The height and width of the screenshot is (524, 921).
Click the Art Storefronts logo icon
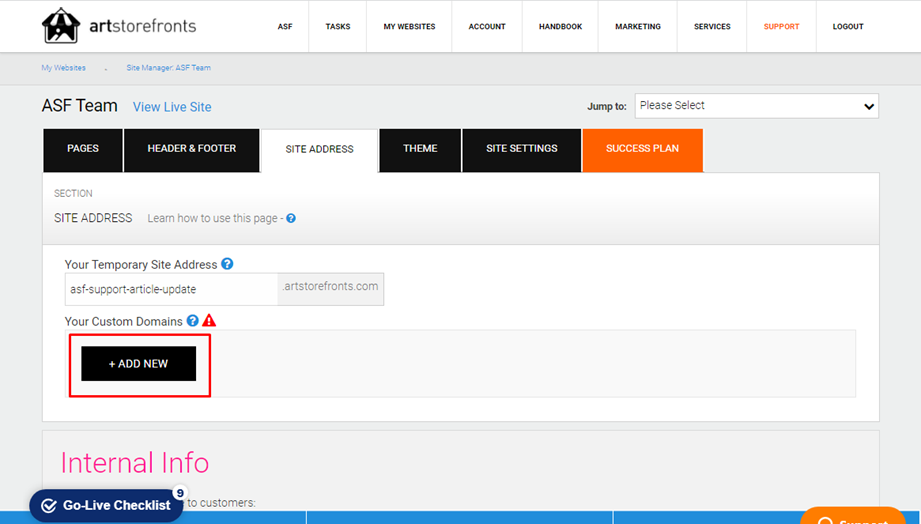(60, 26)
